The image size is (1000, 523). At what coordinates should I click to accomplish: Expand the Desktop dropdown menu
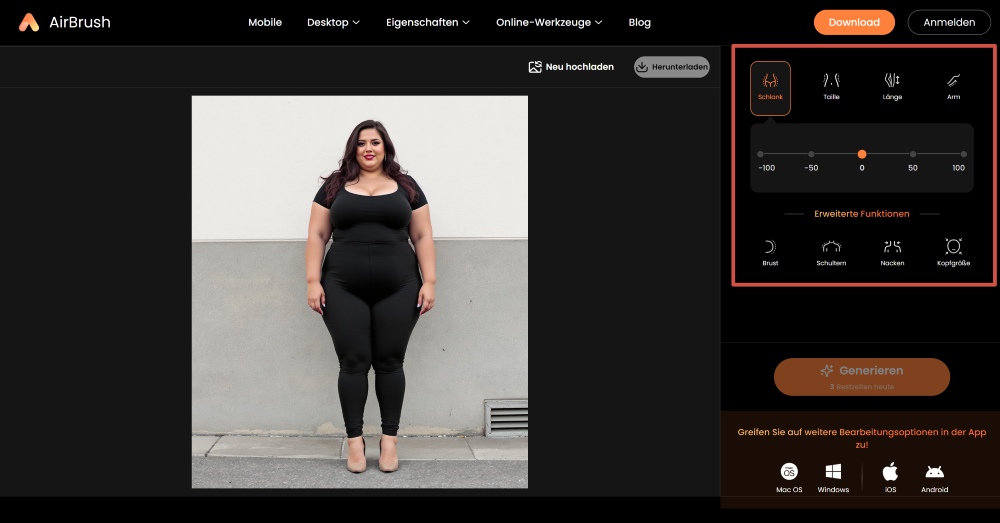(x=333, y=22)
